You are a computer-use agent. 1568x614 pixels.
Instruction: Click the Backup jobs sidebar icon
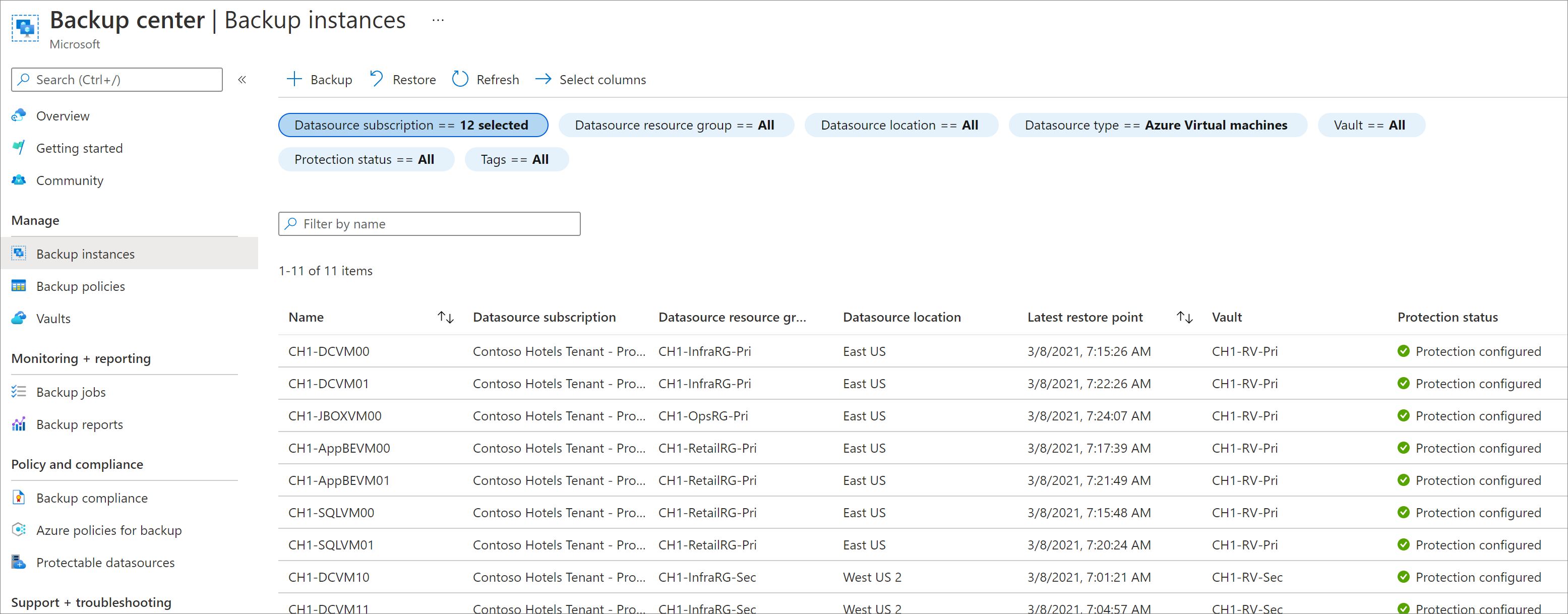[x=19, y=392]
